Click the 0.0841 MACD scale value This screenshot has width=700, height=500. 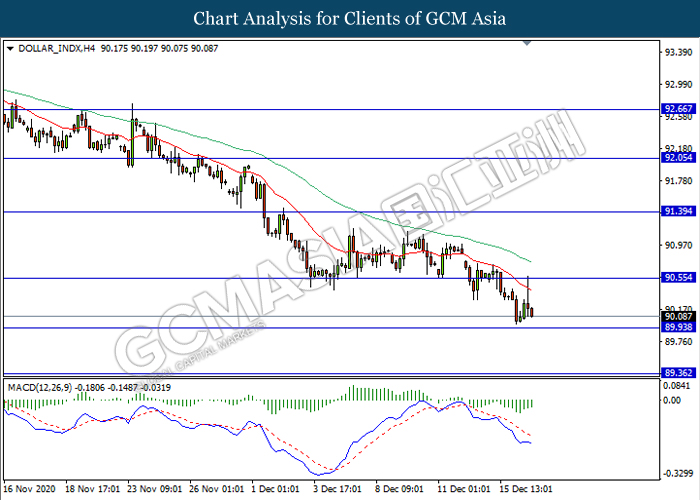pos(677,386)
